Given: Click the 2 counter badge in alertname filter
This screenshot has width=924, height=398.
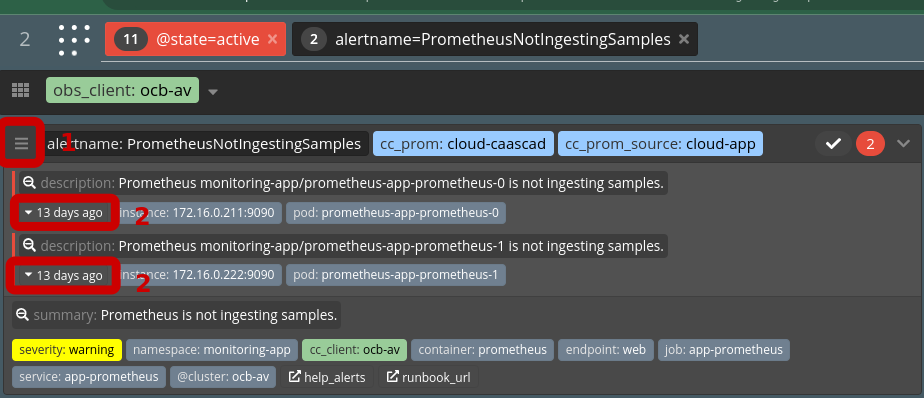Looking at the screenshot, I should [314, 40].
